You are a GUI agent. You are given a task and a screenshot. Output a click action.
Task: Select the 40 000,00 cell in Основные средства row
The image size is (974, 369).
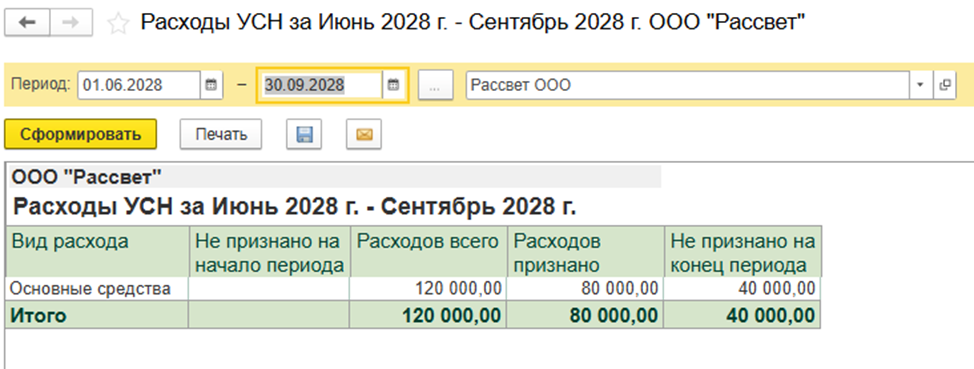743,289
